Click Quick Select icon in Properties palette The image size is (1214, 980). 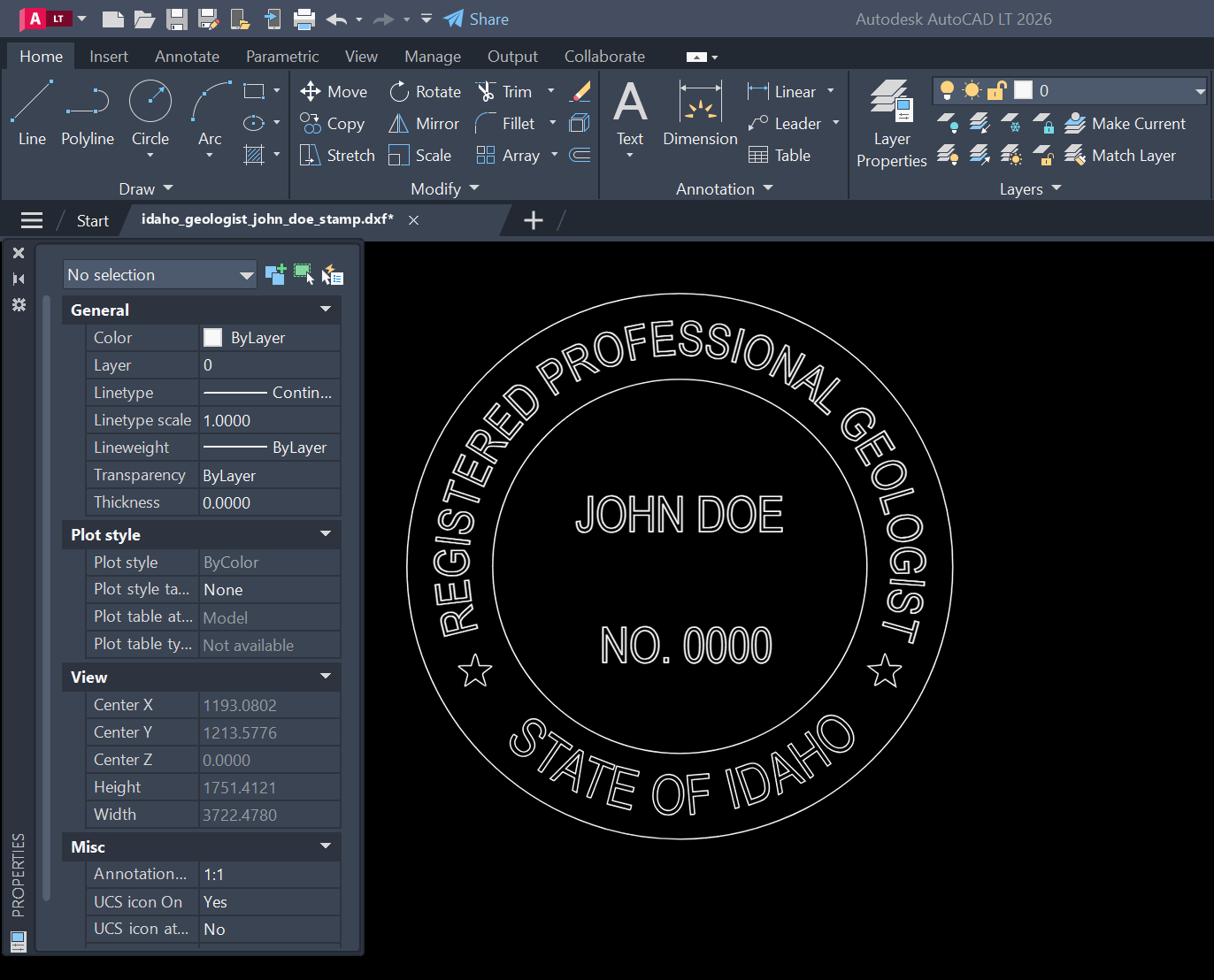coord(333,275)
